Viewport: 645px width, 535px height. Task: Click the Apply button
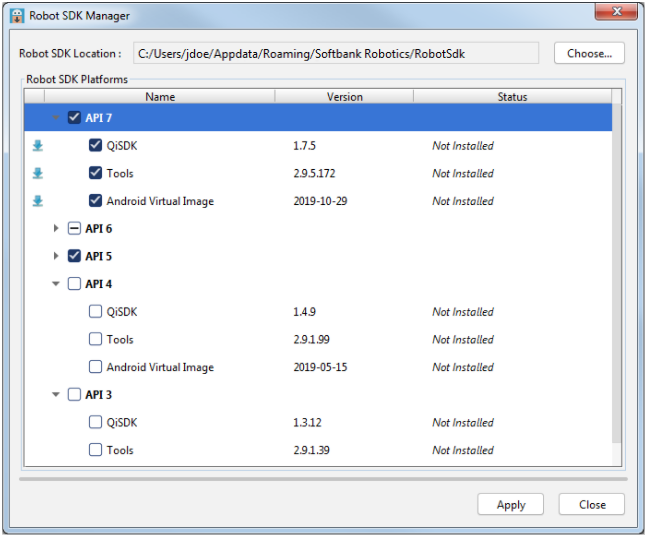click(x=510, y=504)
